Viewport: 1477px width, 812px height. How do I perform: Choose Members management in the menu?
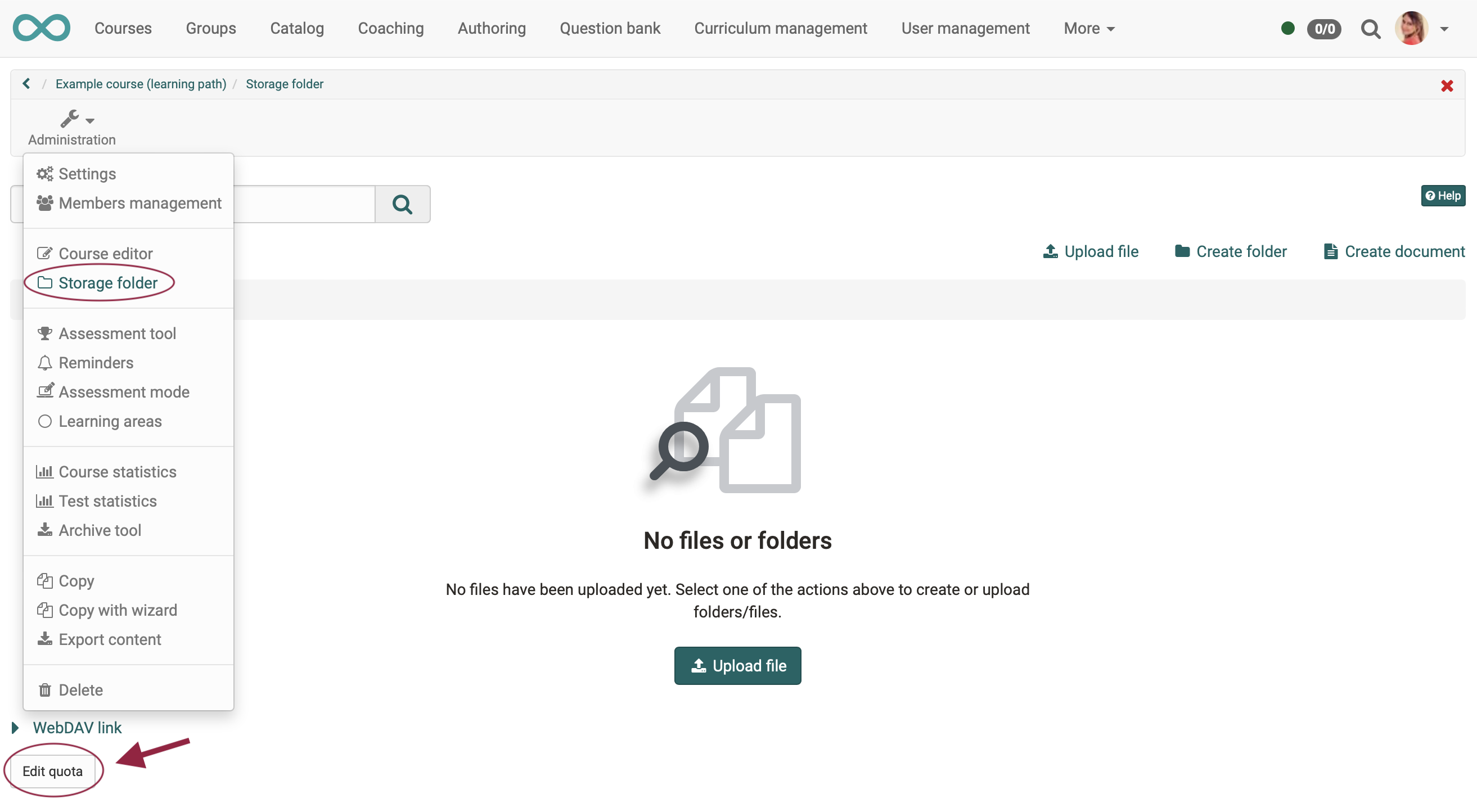[140, 203]
